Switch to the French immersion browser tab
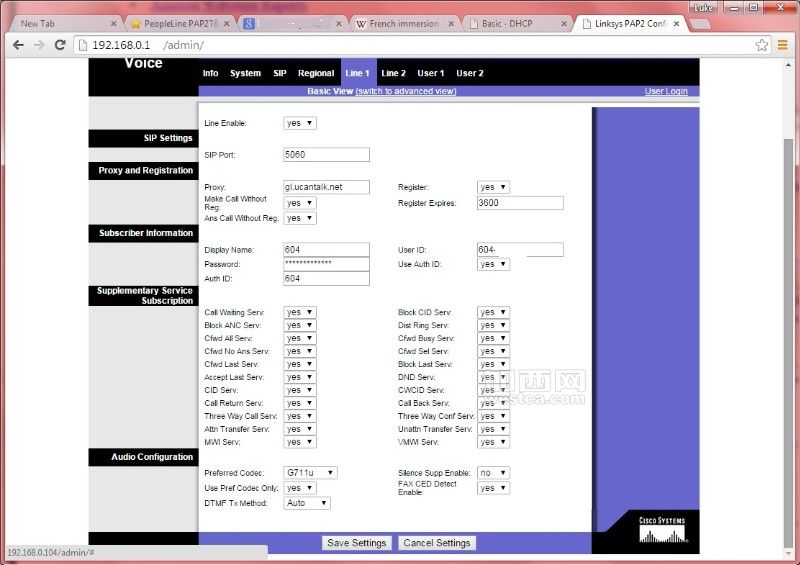Screen dimensions: 800x565 405,23
